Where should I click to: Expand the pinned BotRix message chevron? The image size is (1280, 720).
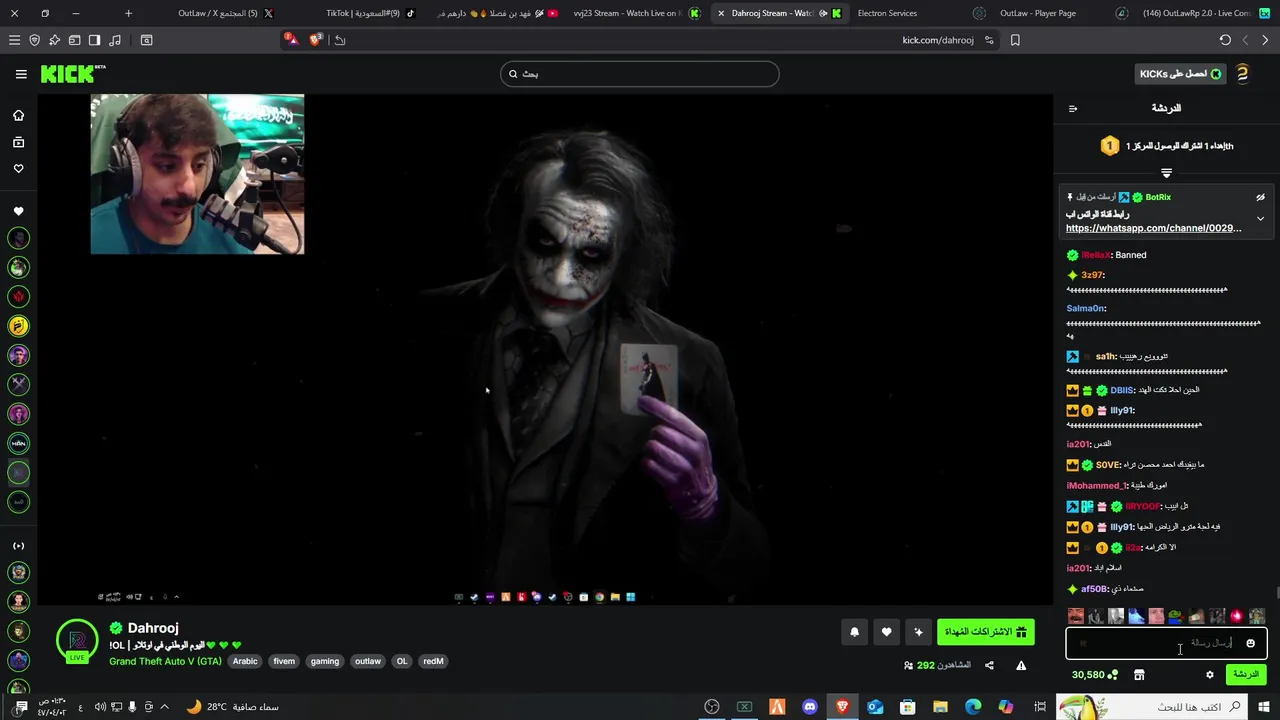[x=1260, y=218]
